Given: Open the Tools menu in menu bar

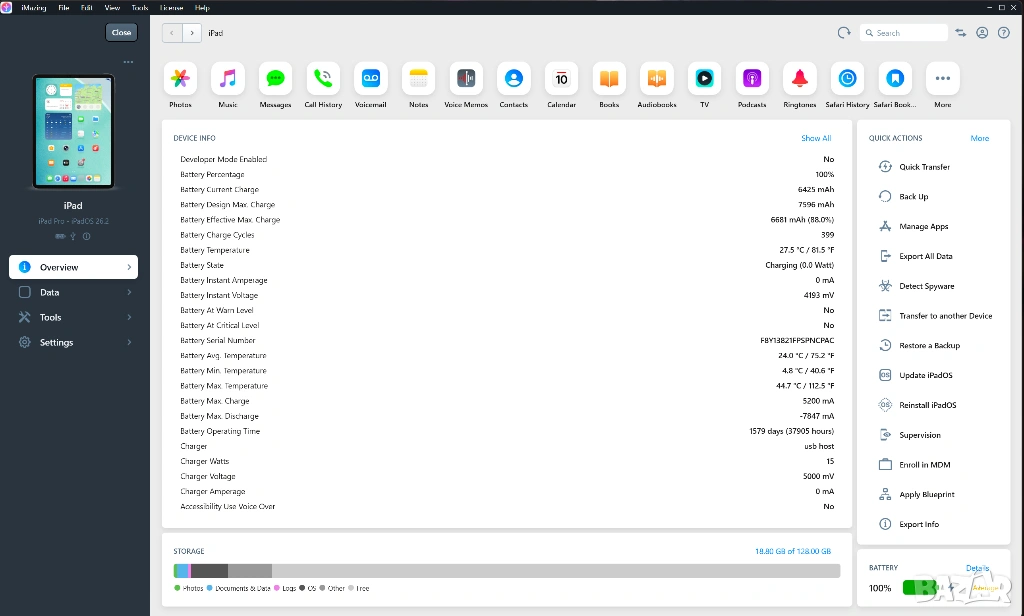Looking at the screenshot, I should tap(140, 7).
